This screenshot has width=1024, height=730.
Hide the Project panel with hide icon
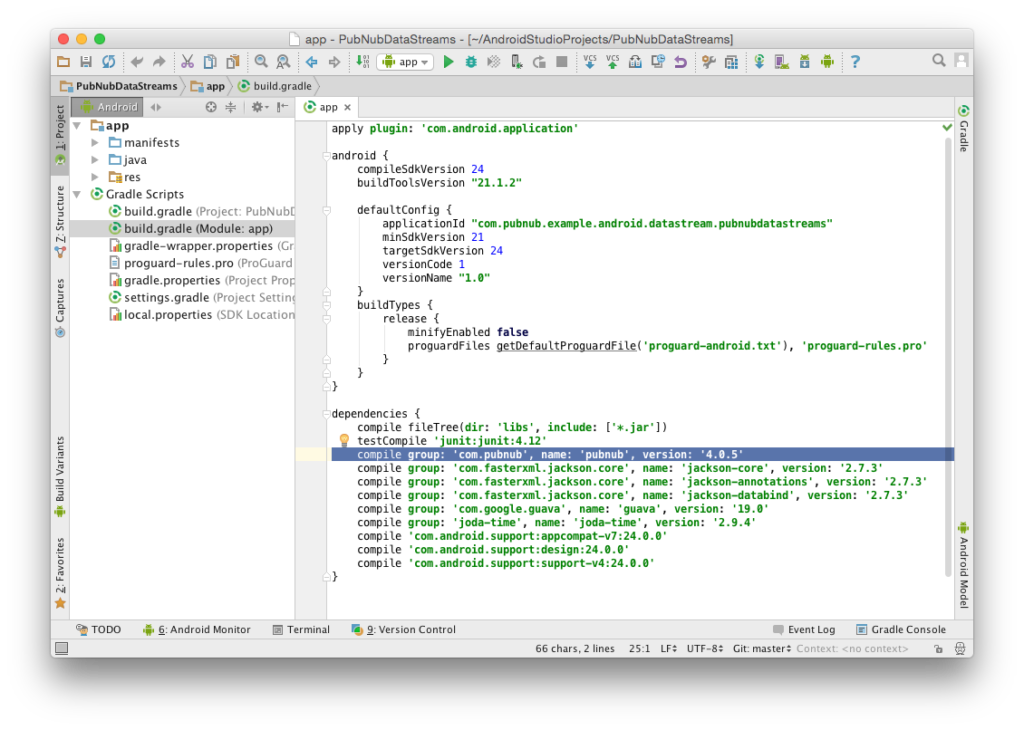[x=282, y=107]
